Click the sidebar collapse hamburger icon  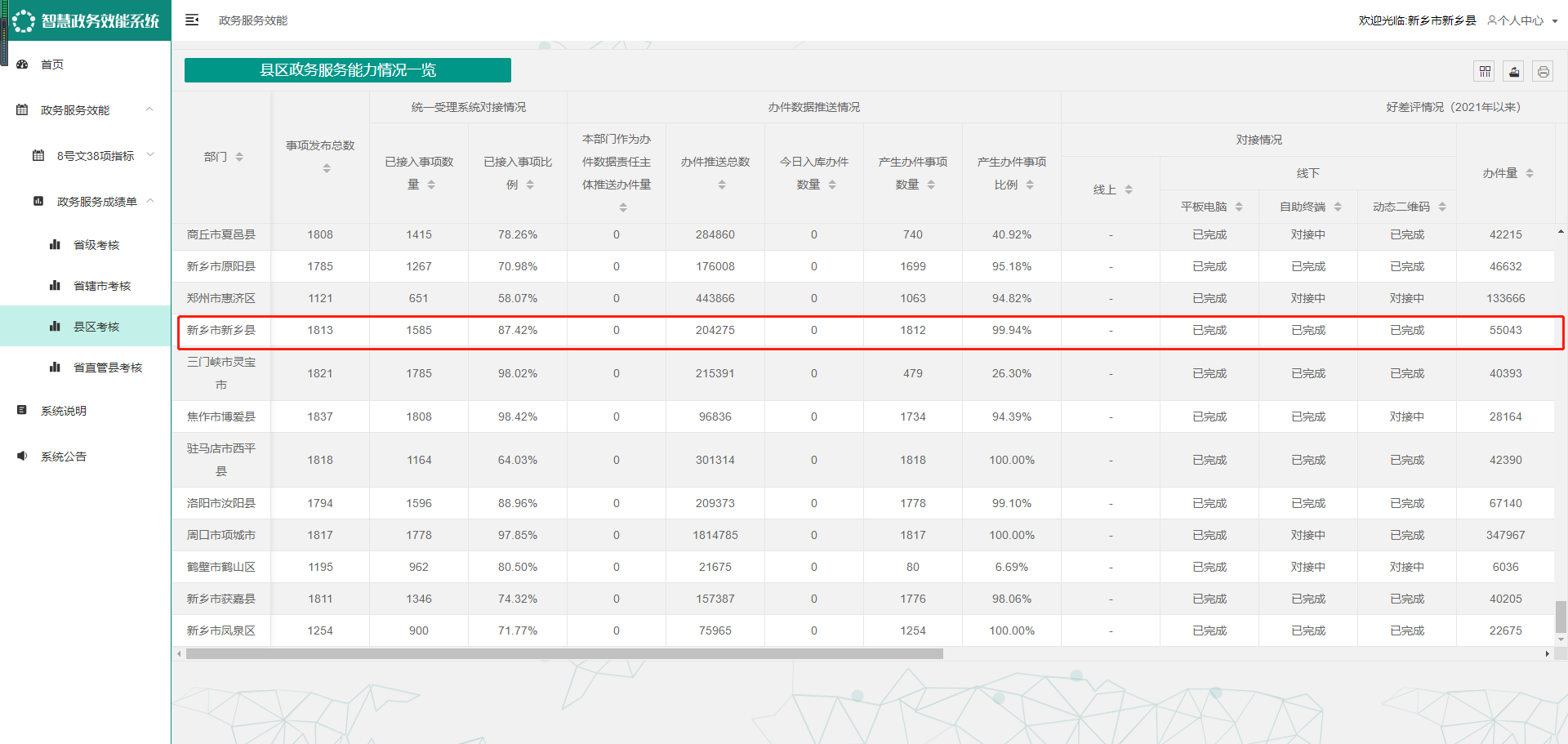(x=192, y=20)
